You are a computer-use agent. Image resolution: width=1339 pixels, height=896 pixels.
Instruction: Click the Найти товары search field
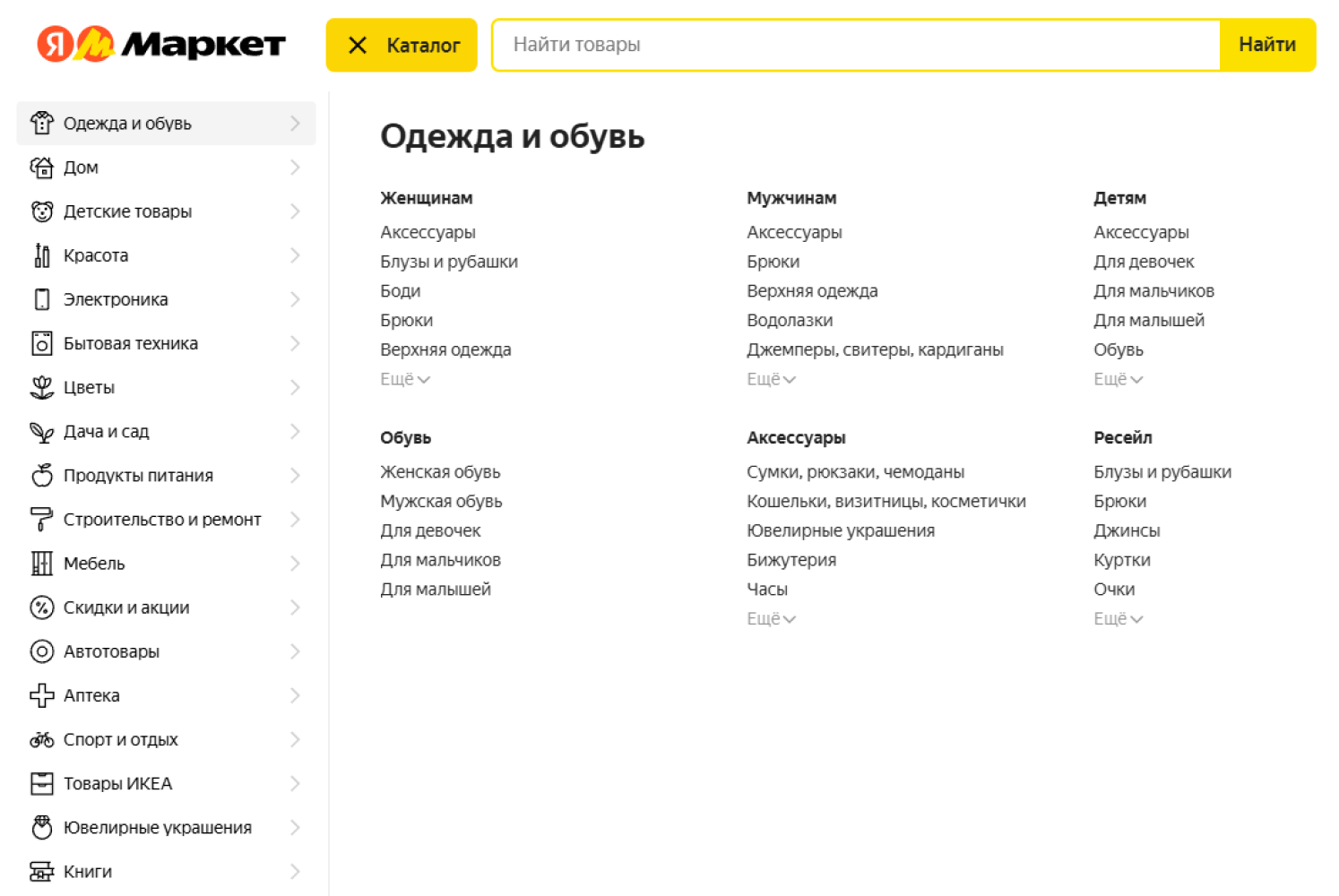click(851, 44)
